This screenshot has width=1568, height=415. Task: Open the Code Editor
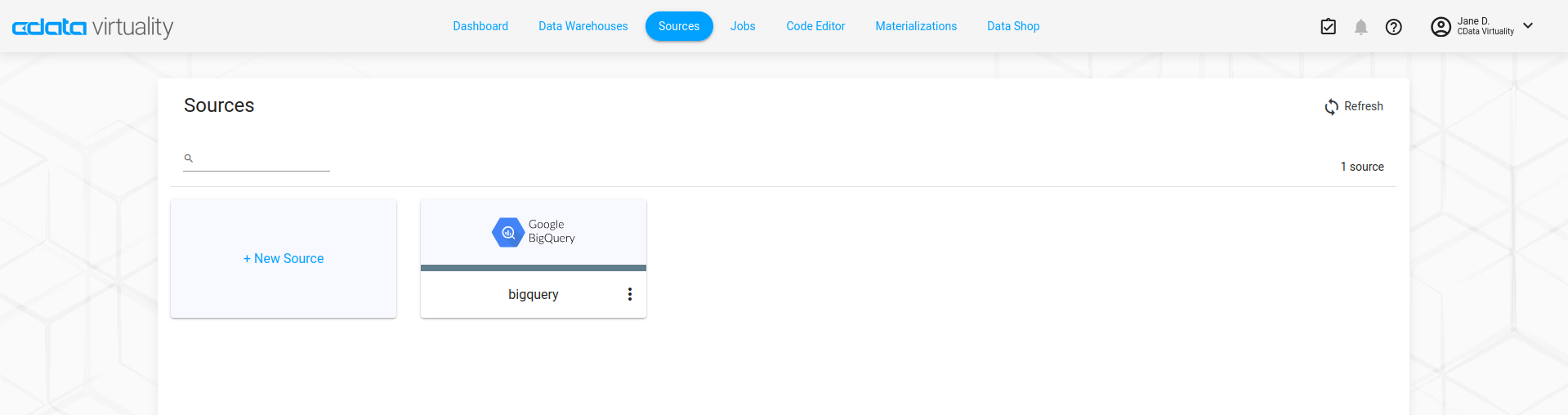[x=815, y=26]
